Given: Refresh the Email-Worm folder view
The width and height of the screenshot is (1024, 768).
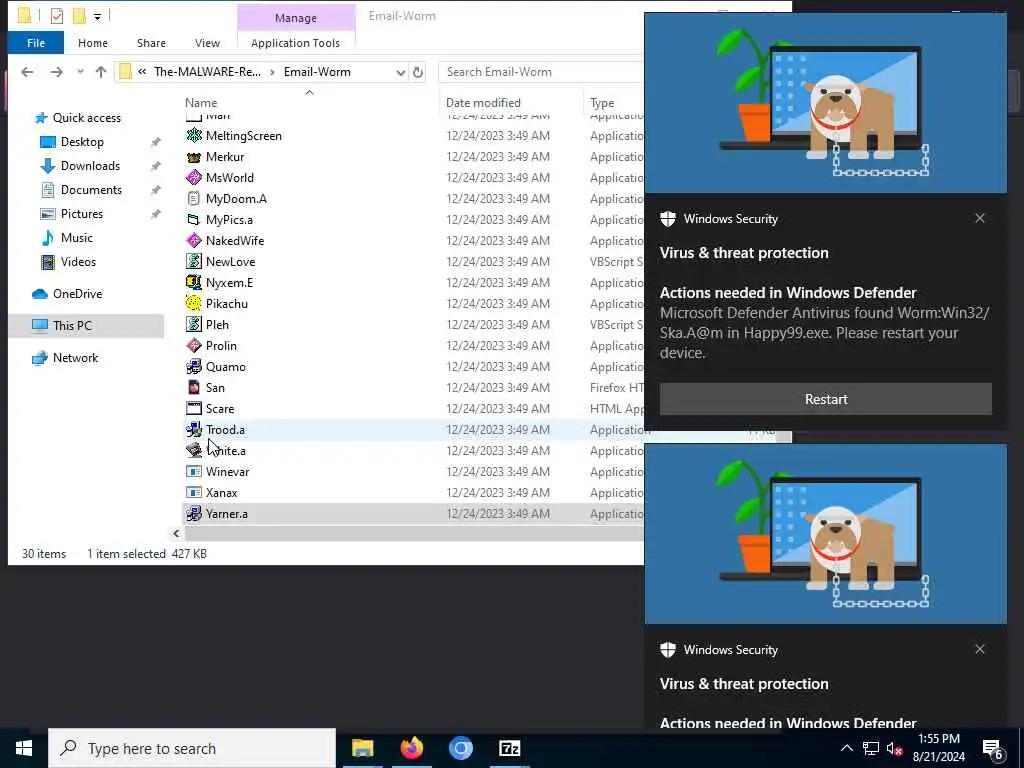Looking at the screenshot, I should [x=418, y=72].
